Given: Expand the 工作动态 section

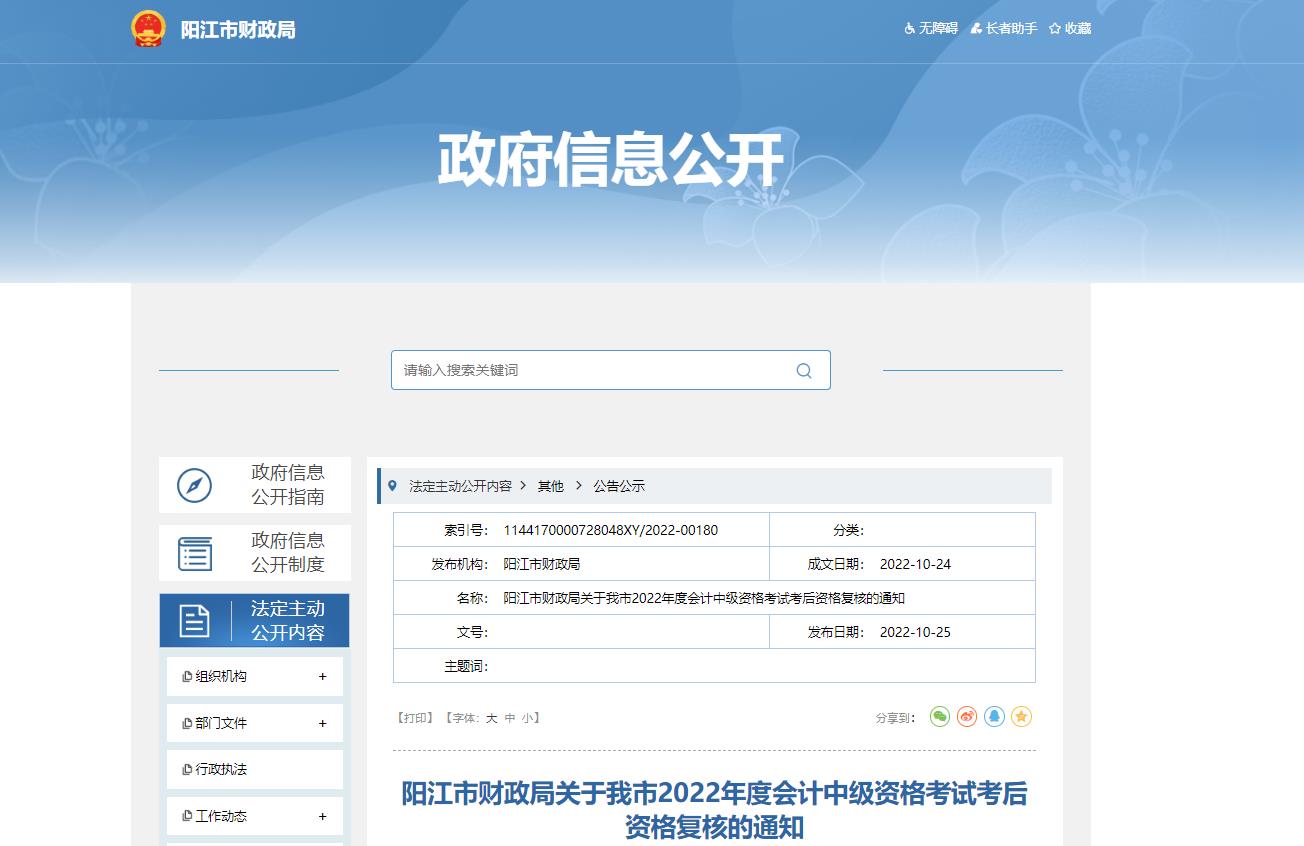Looking at the screenshot, I should [254, 816].
